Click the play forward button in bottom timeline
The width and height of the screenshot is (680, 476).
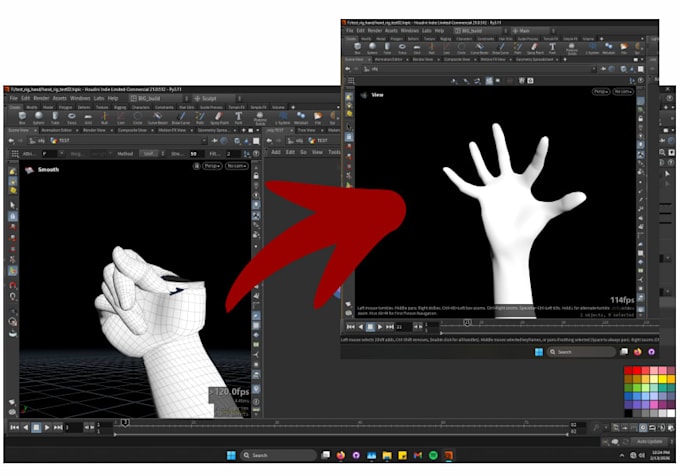tap(47, 427)
